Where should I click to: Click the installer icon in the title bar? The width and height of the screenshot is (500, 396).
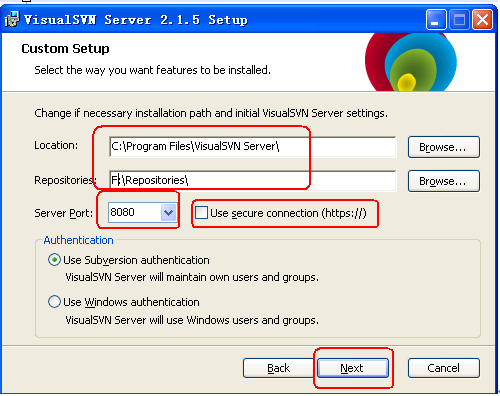tap(12, 19)
